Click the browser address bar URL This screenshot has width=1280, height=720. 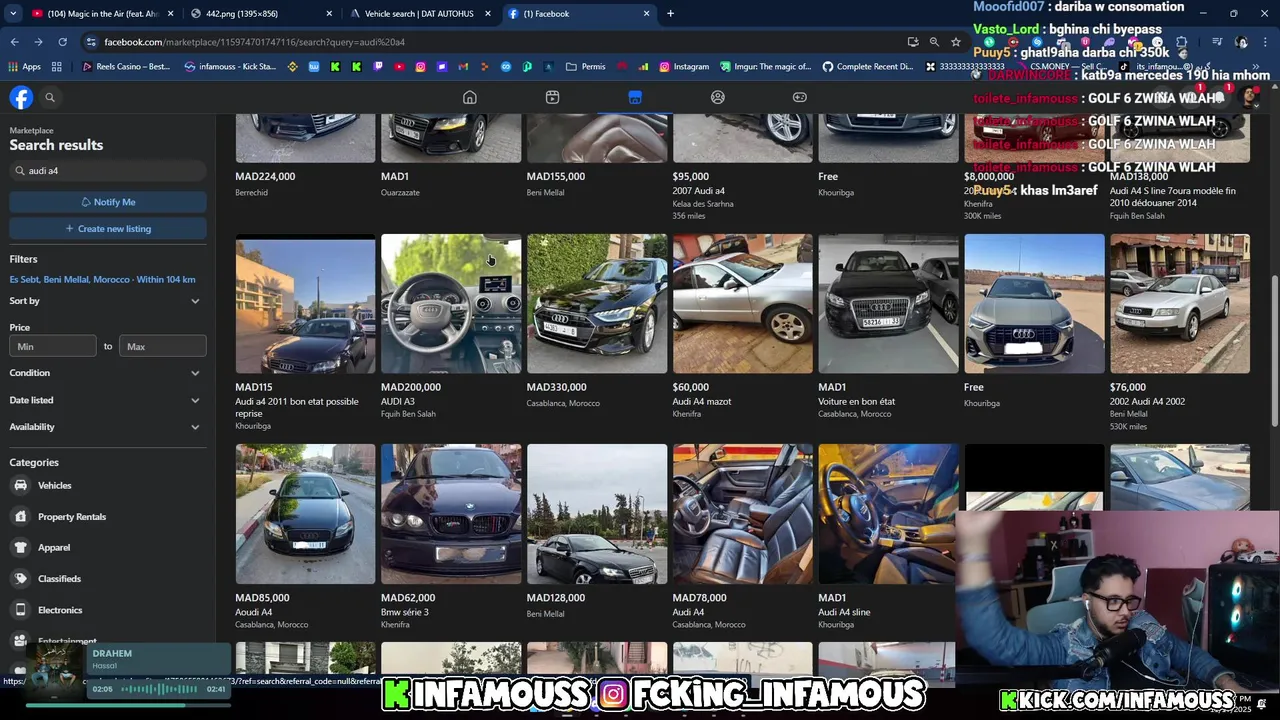[254, 42]
